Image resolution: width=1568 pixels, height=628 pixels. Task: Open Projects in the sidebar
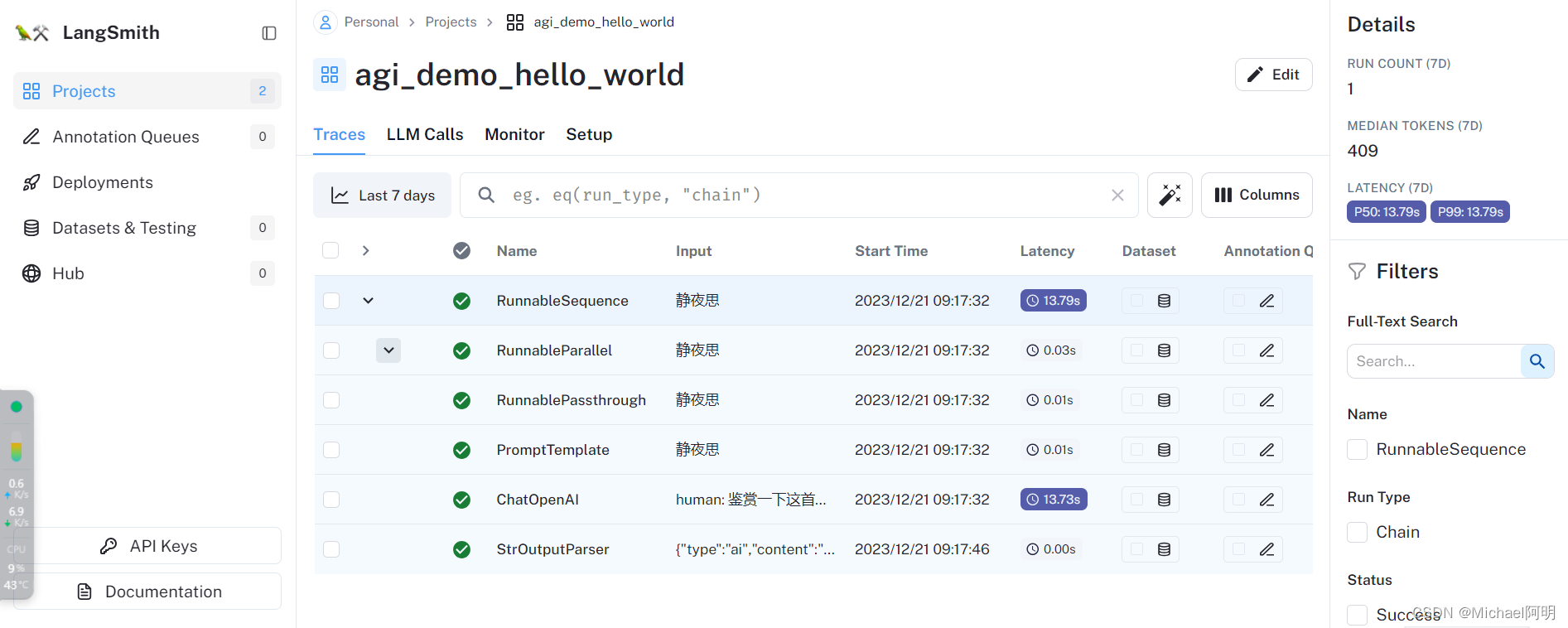[147, 91]
